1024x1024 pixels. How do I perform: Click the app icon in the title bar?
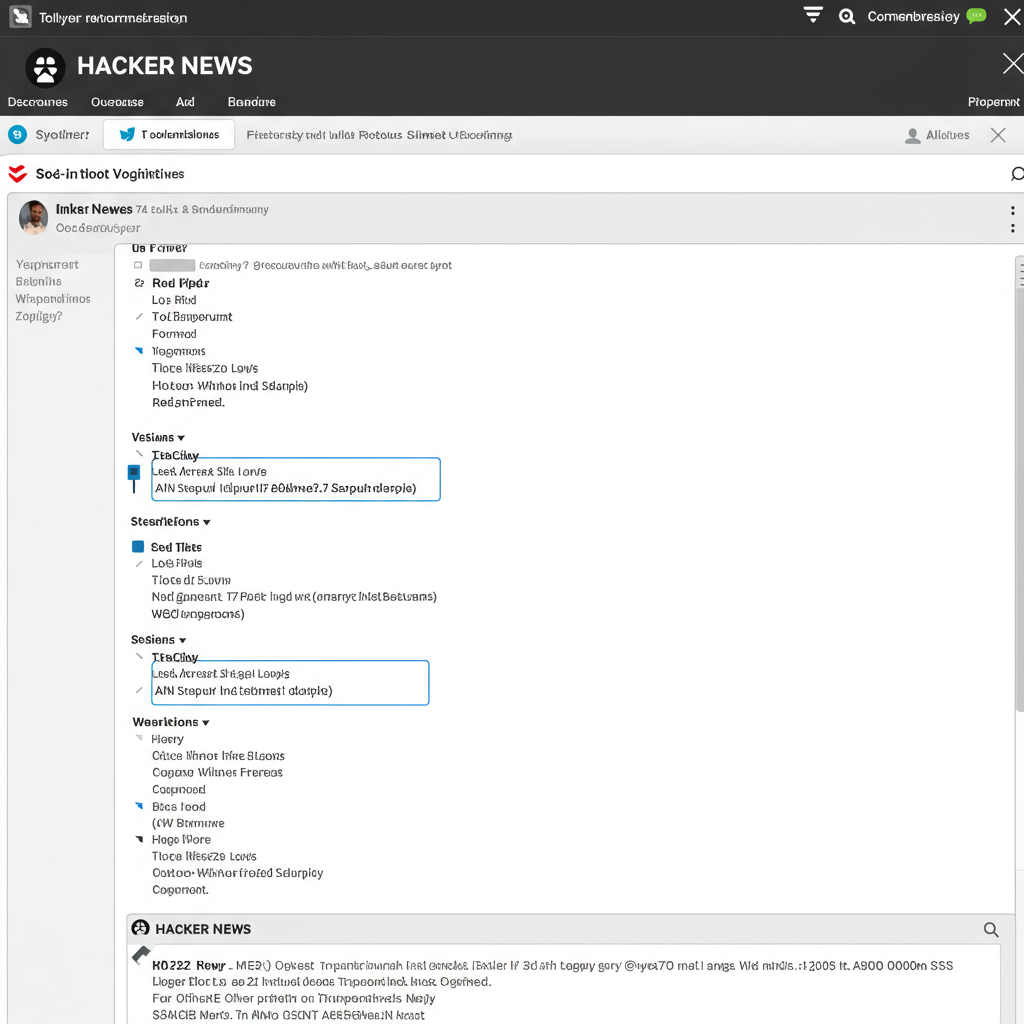20,17
